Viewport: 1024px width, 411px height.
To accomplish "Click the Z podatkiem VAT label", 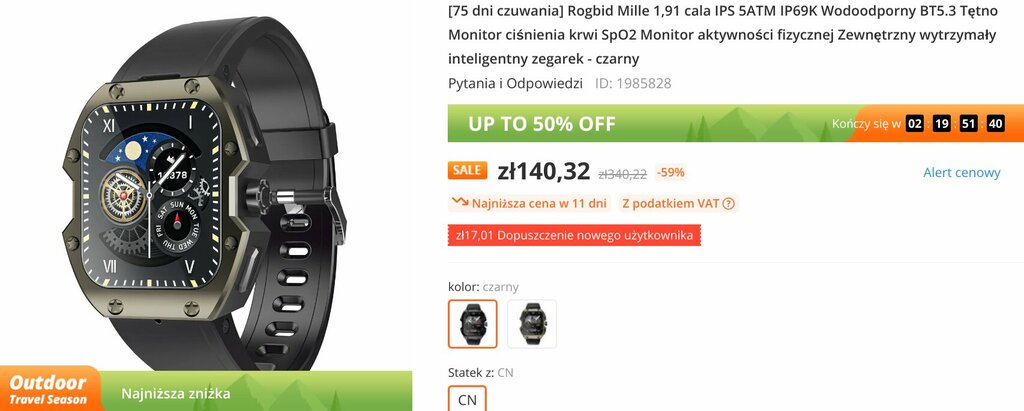I will pyautogui.click(x=677, y=203).
